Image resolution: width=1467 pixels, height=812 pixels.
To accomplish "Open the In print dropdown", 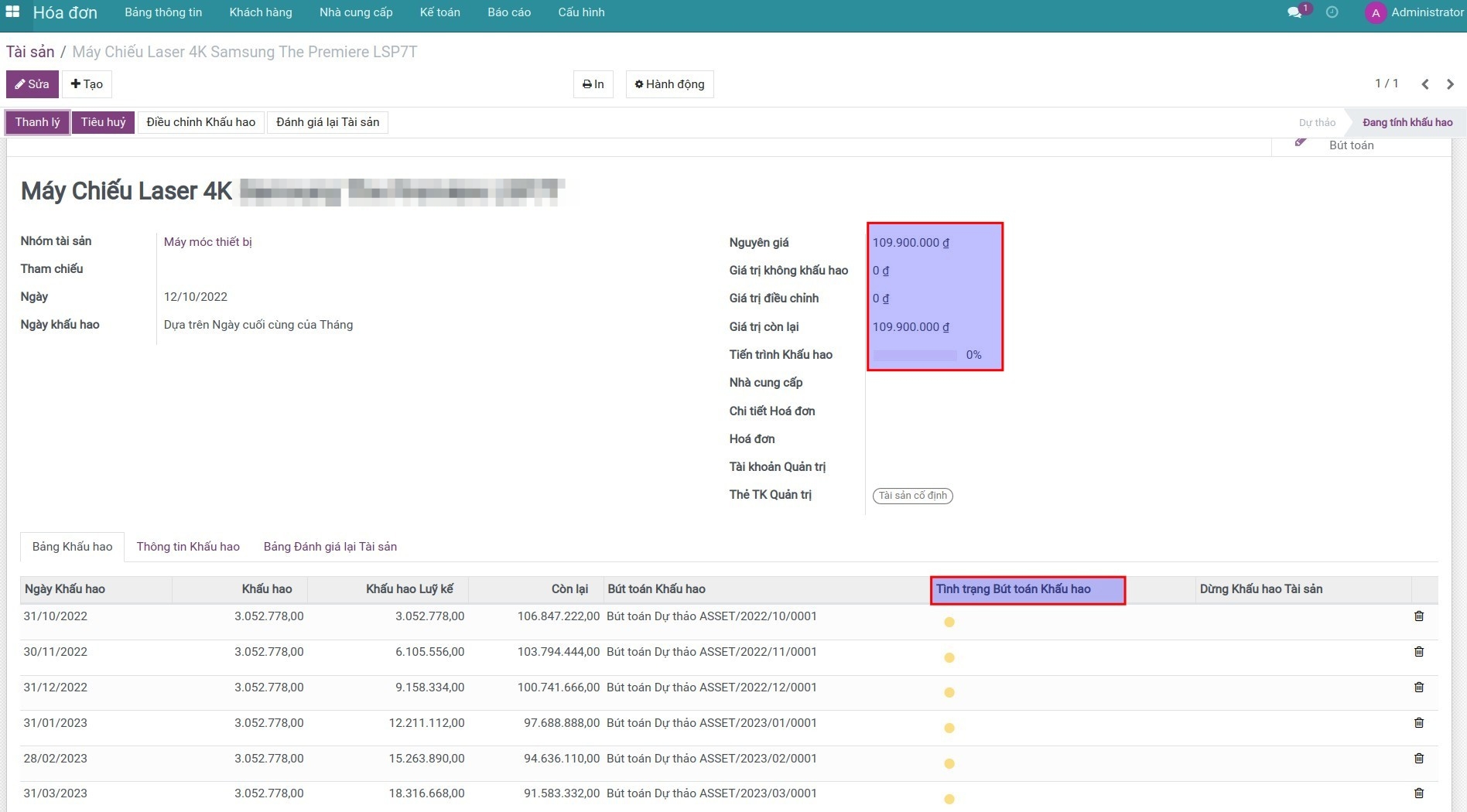I will point(593,84).
